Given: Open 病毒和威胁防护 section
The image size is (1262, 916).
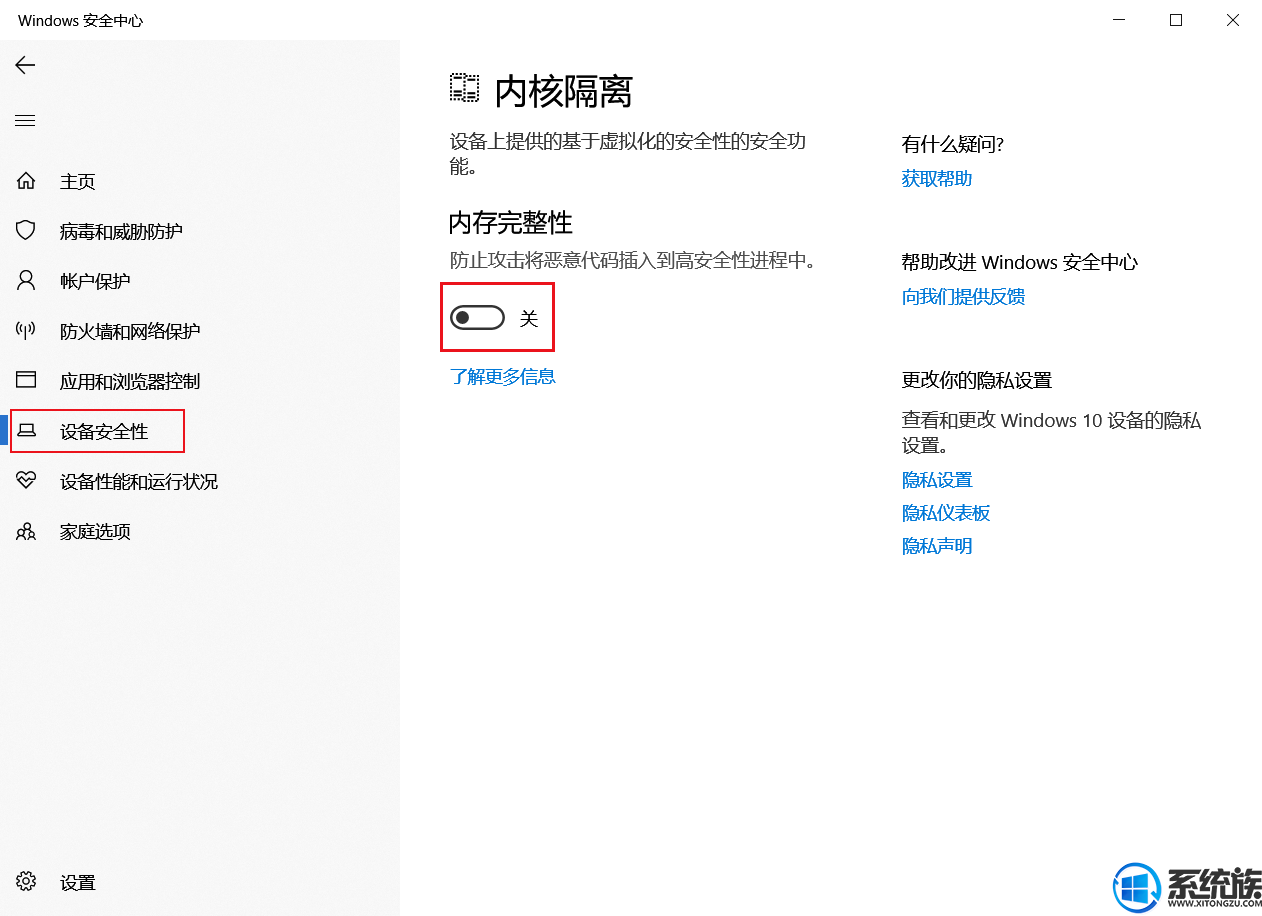Looking at the screenshot, I should [121, 231].
